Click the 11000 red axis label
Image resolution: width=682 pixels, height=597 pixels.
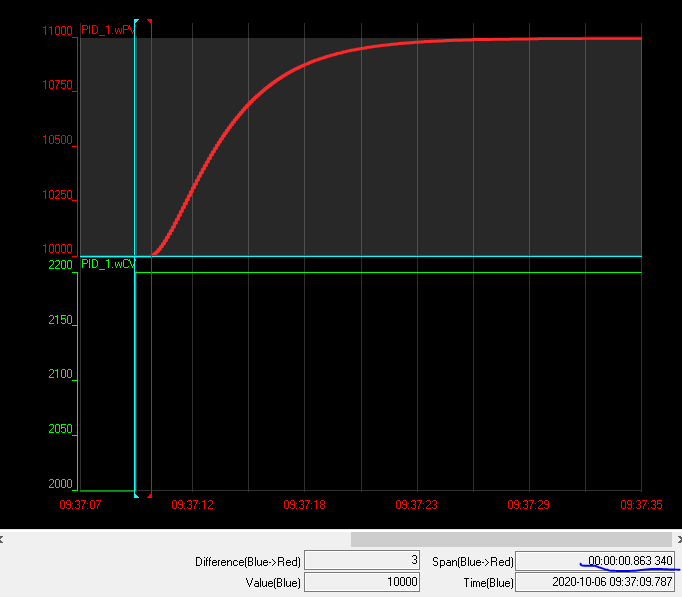coord(57,31)
